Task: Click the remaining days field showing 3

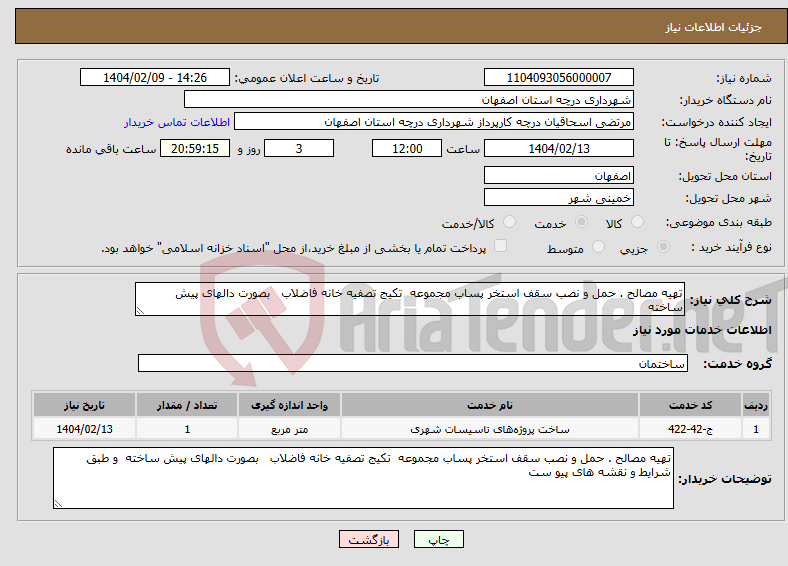Action: [x=299, y=148]
